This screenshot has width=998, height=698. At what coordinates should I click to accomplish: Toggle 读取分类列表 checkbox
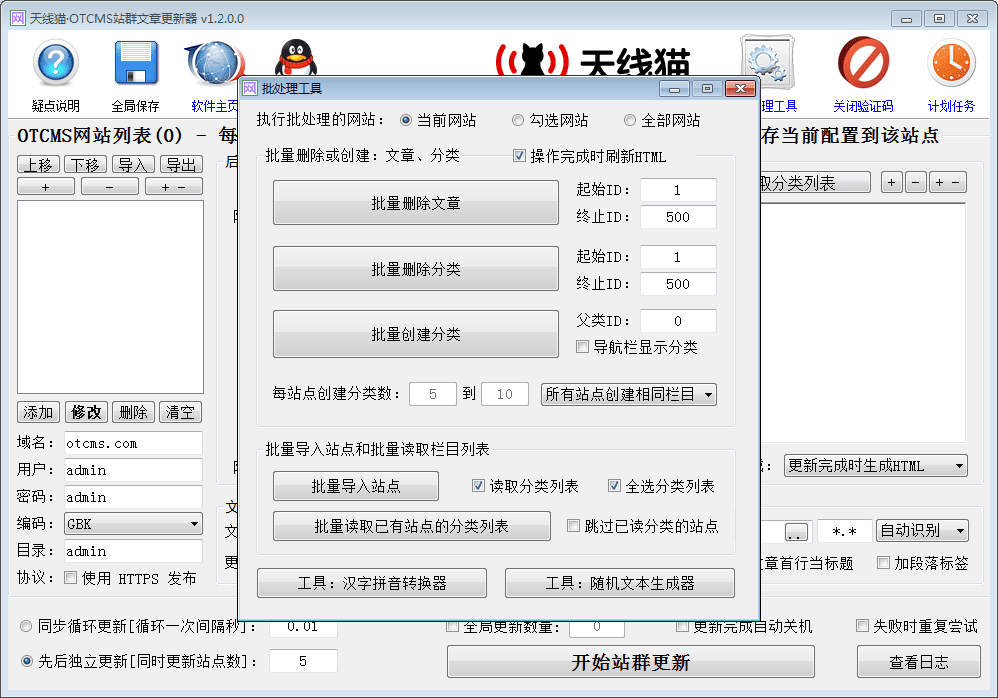478,486
